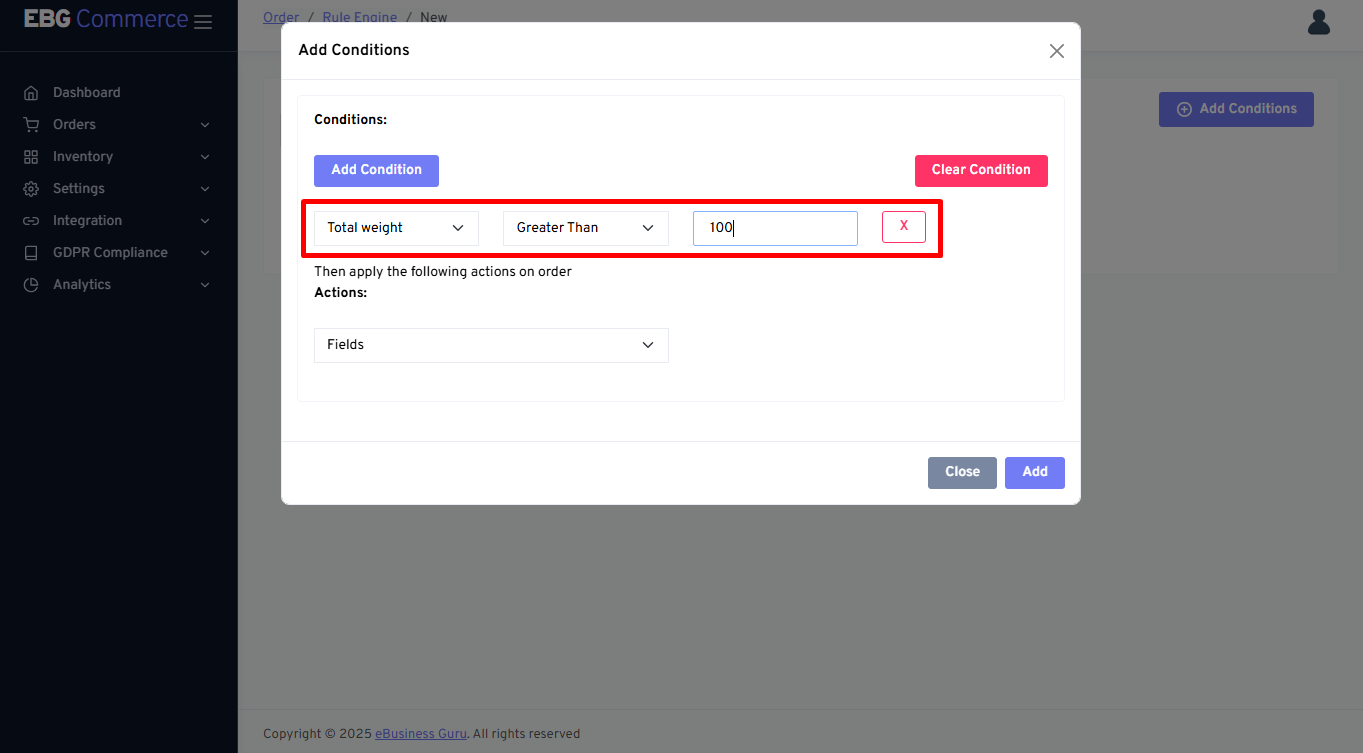Open the user profile avatar icon

[1318, 22]
